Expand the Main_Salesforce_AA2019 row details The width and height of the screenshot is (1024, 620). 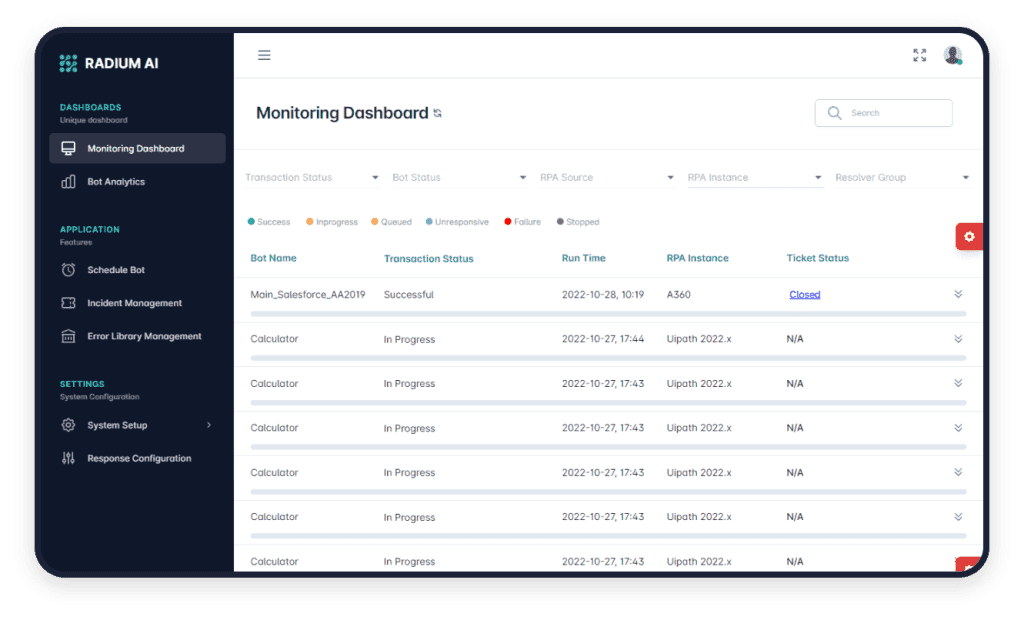[958, 294]
